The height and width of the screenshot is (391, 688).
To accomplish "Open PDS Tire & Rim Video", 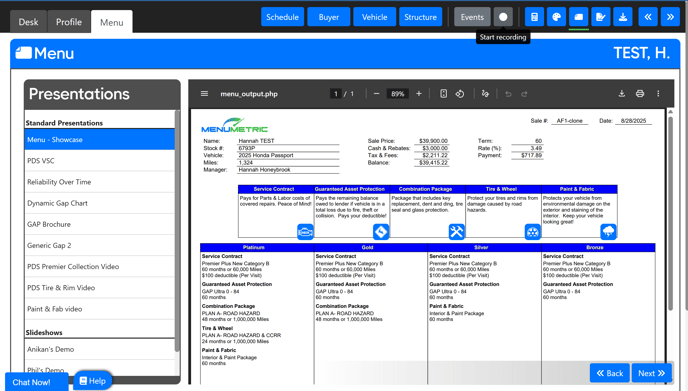I will pyautogui.click(x=100, y=287).
